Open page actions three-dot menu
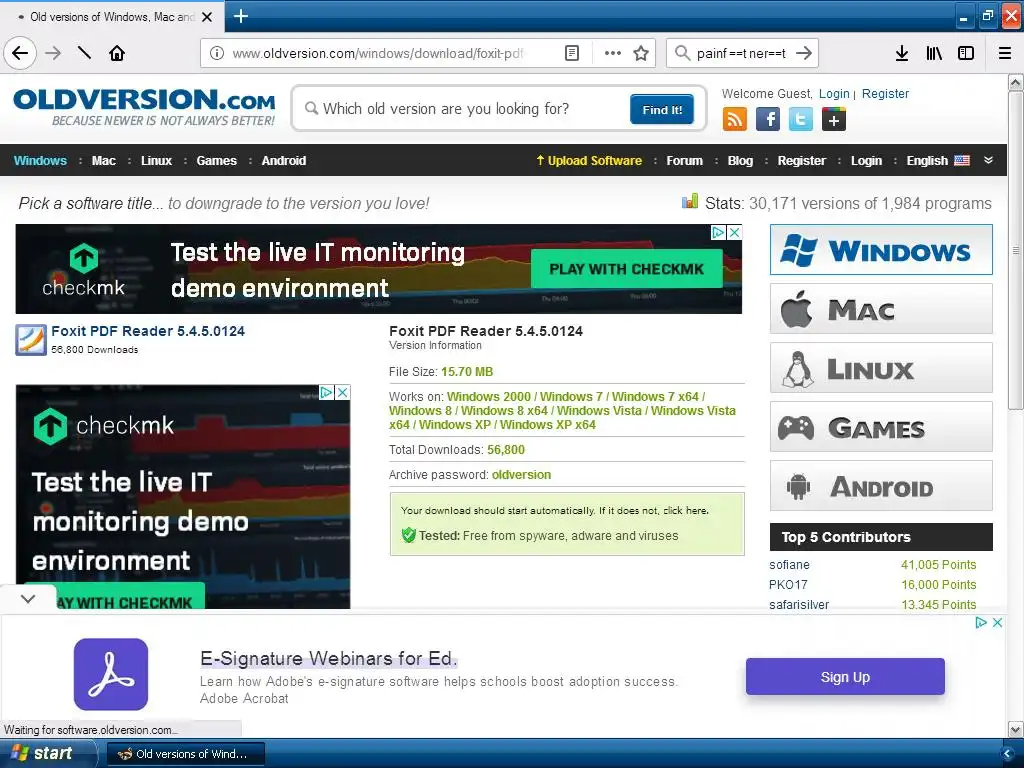Viewport: 1024px width, 768px height. click(x=613, y=54)
